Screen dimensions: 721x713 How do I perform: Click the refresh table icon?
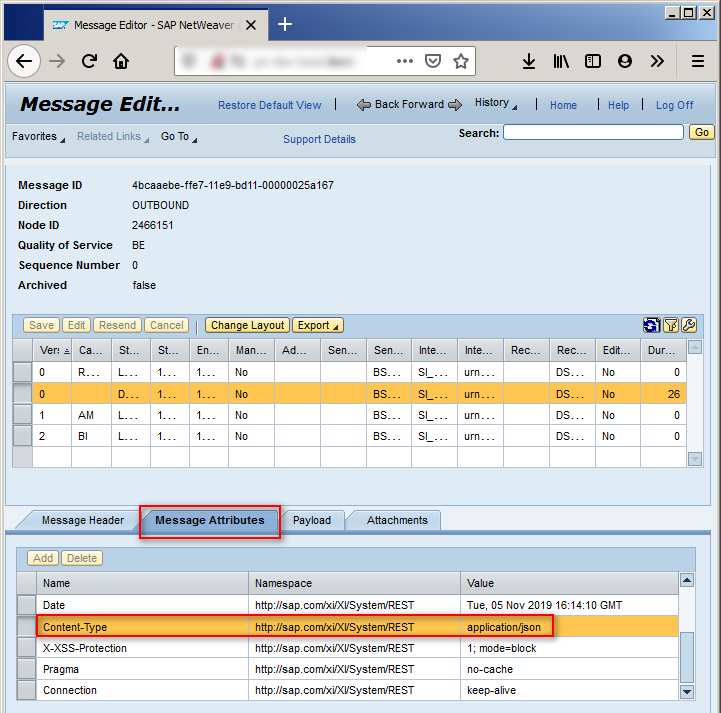pyautogui.click(x=651, y=325)
